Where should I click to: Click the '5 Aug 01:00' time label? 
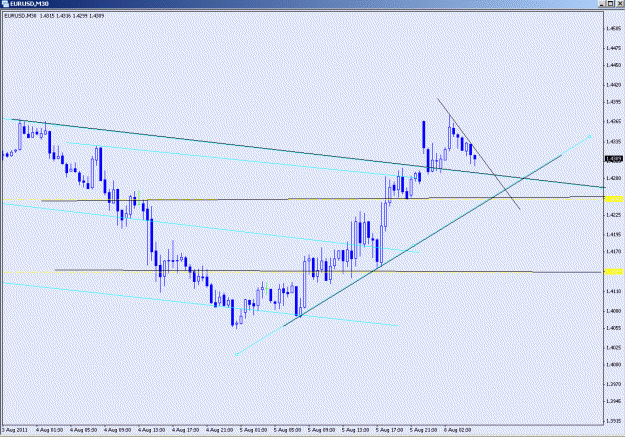(254, 430)
